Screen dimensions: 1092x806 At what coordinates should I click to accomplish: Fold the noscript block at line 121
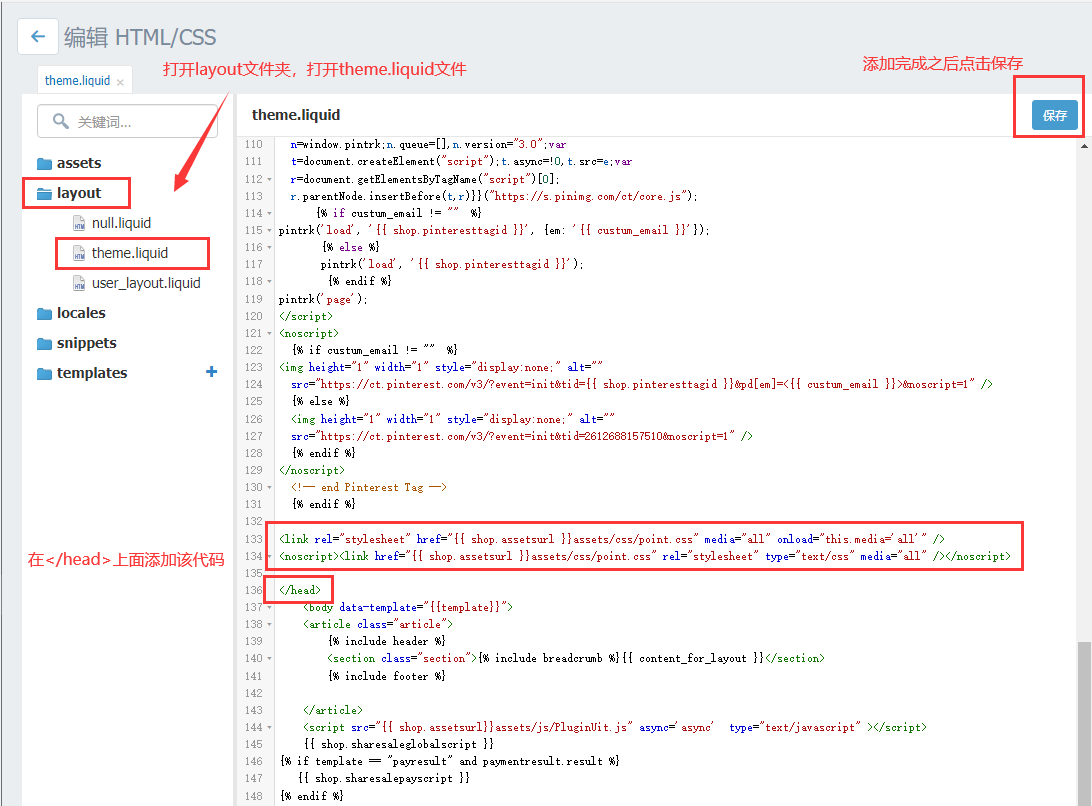[270, 333]
